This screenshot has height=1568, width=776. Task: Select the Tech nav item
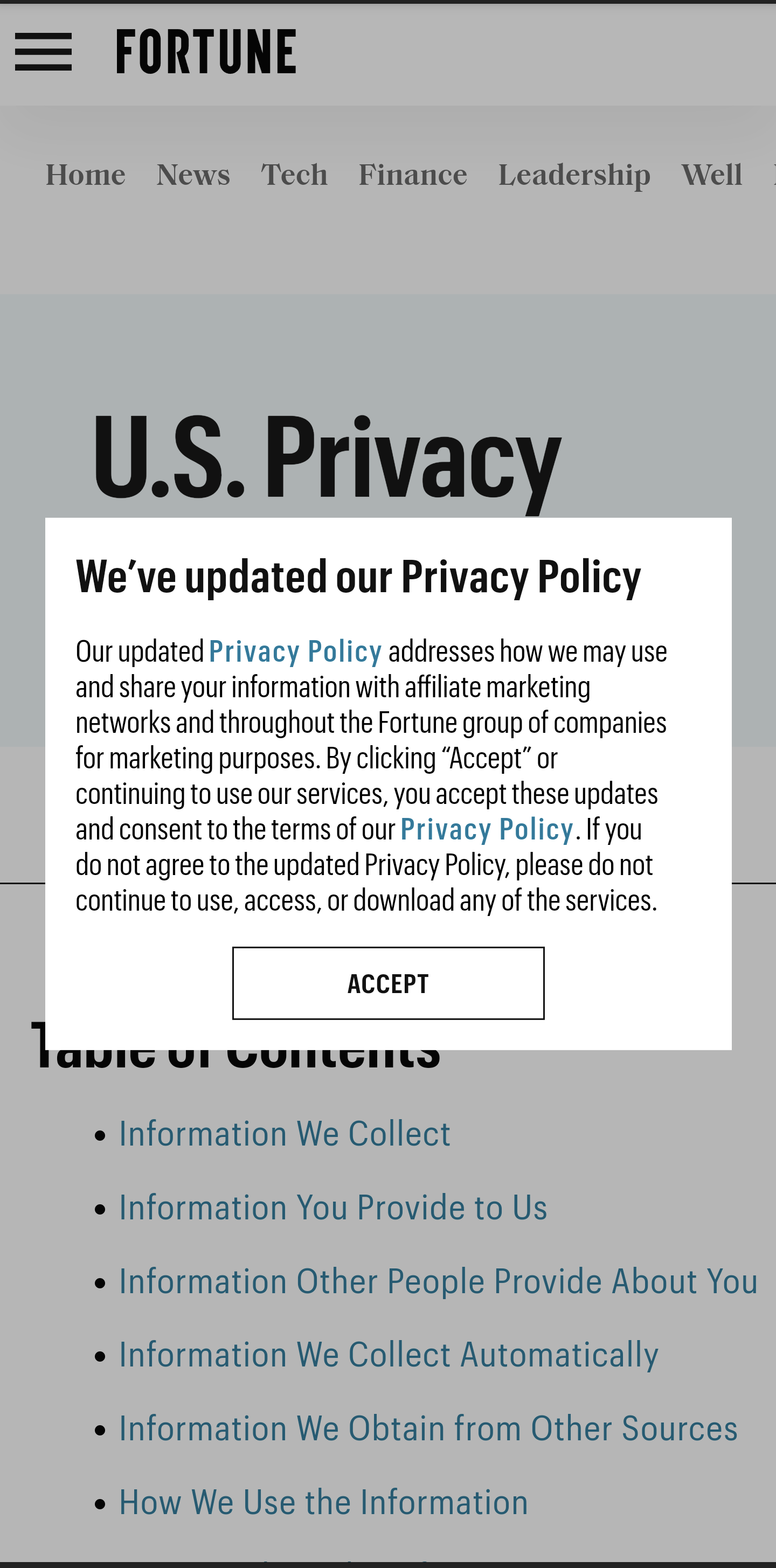coord(295,175)
